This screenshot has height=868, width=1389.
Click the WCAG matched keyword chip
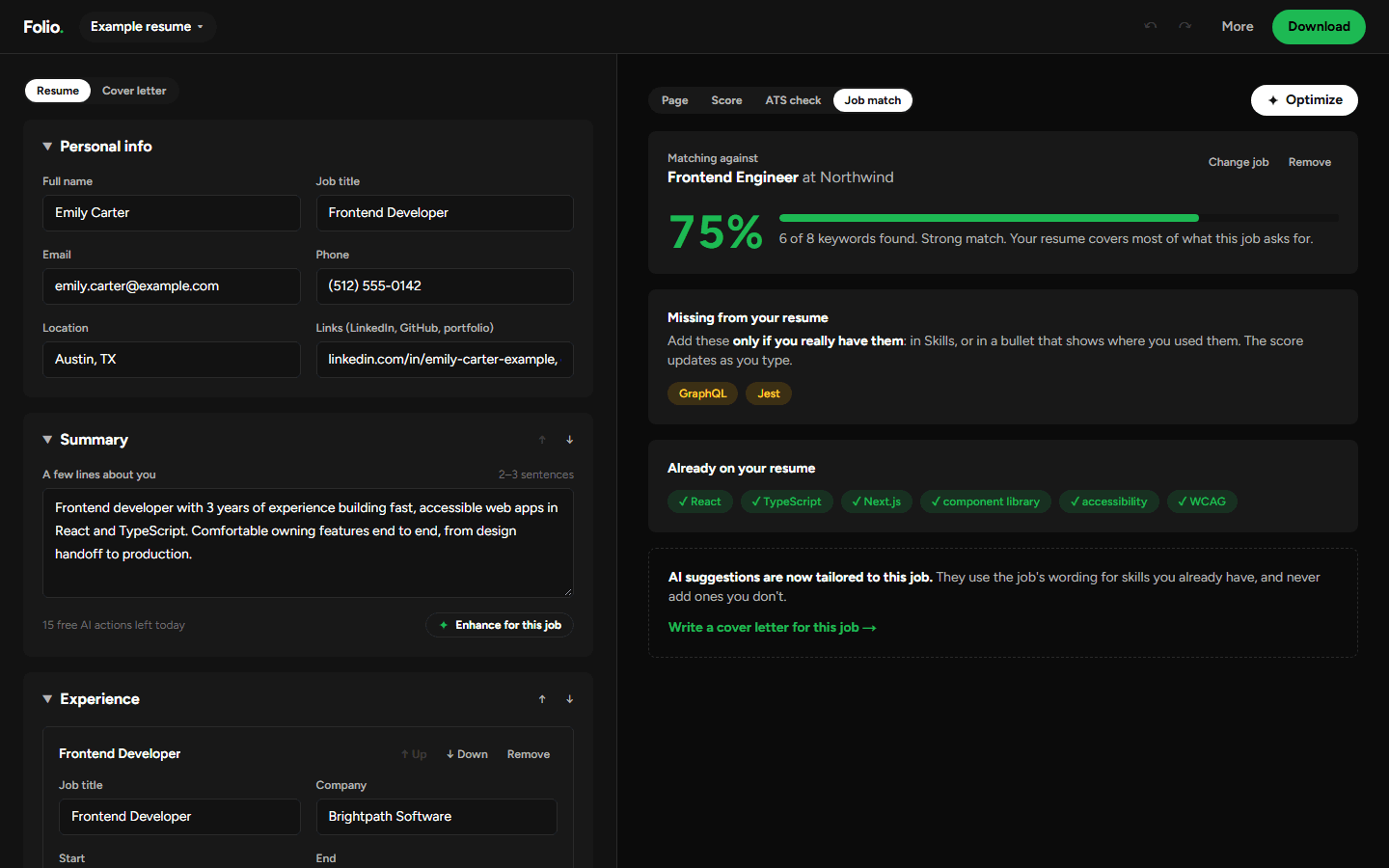[1202, 502]
